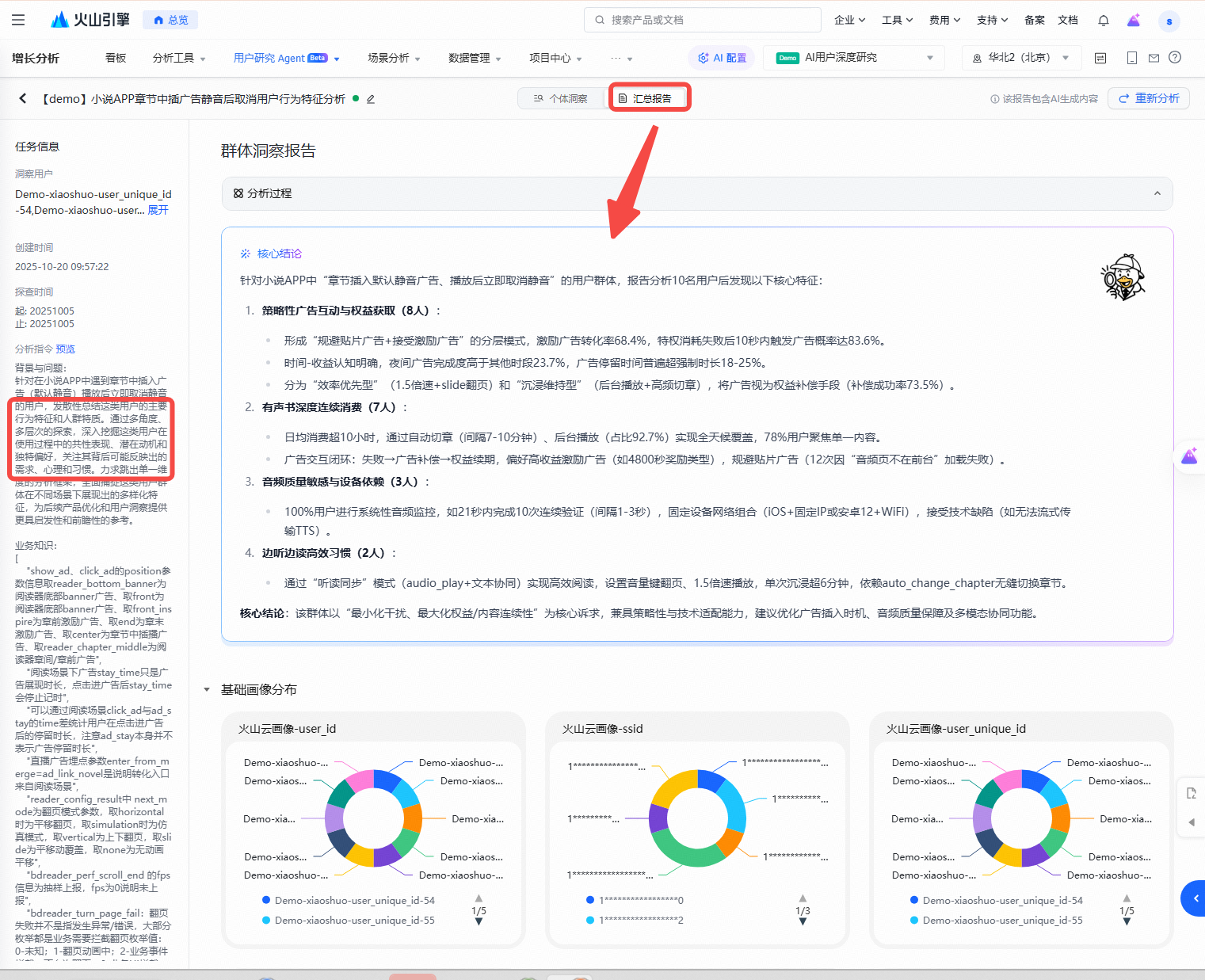The width and height of the screenshot is (1205, 980).
Task: Click the AI content info icon
Action: [994, 99]
